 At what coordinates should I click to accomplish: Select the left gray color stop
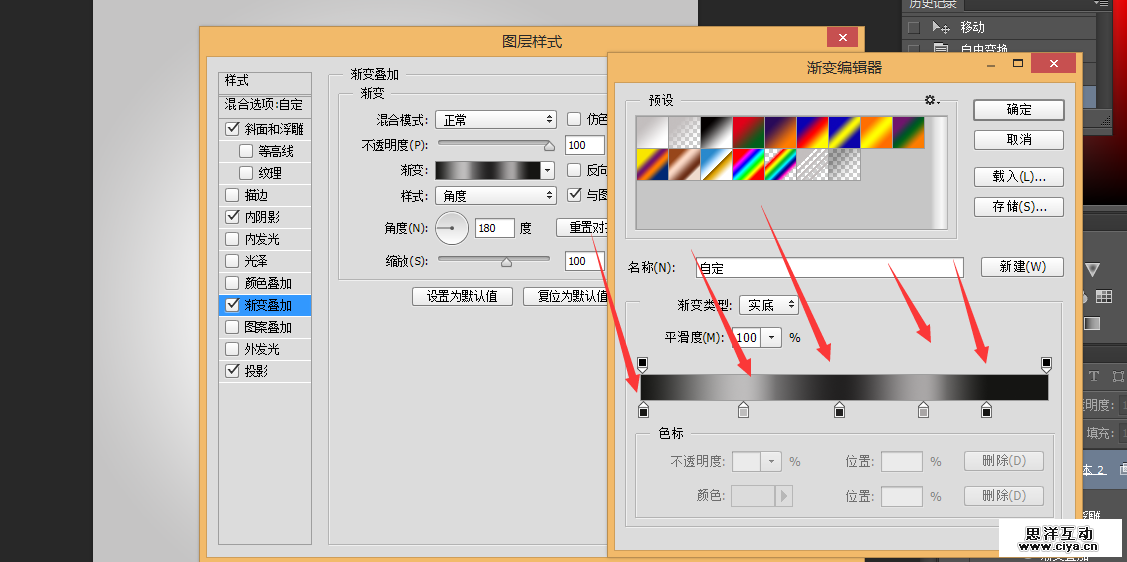click(x=743, y=410)
